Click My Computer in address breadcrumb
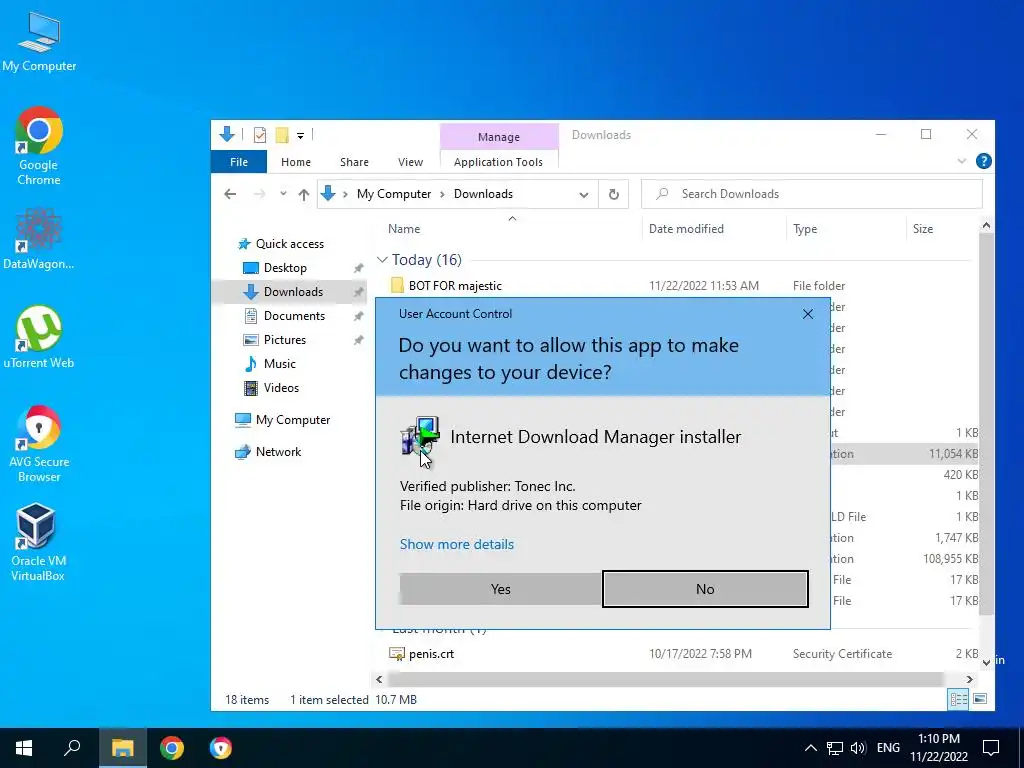The width and height of the screenshot is (1024, 768). click(394, 194)
